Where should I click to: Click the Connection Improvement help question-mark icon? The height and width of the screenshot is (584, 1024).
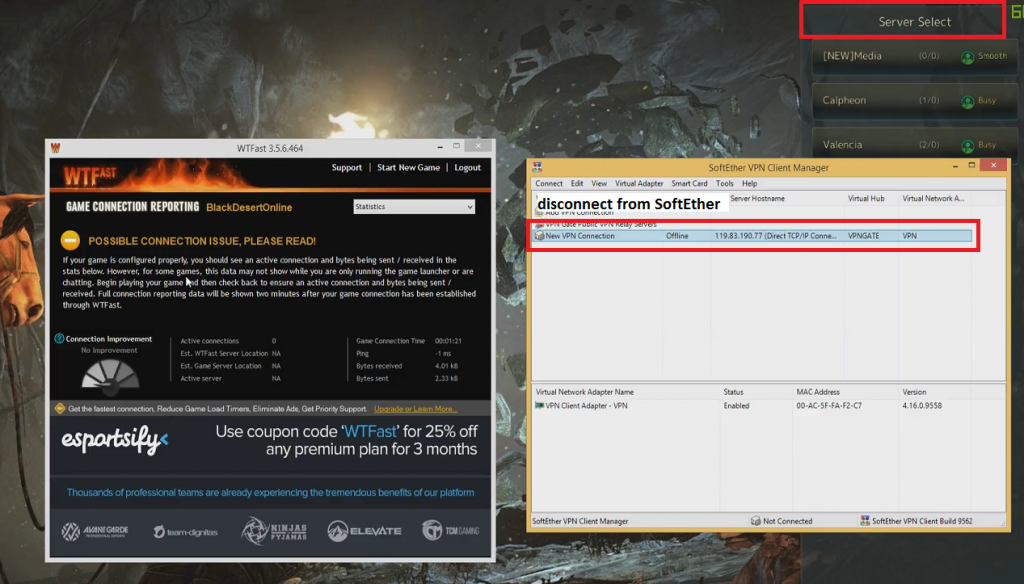tap(59, 339)
